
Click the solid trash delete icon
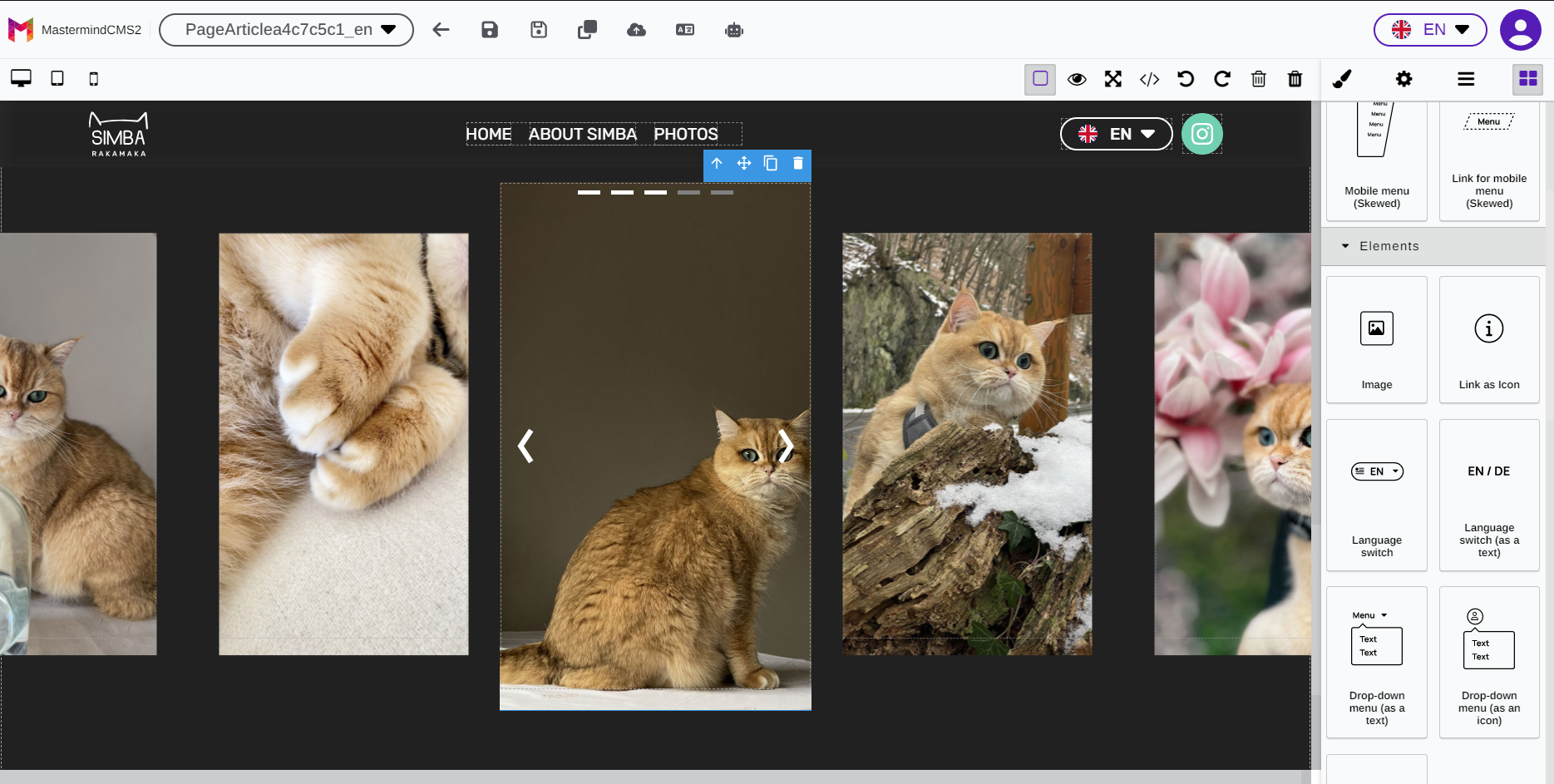pyautogui.click(x=1295, y=79)
